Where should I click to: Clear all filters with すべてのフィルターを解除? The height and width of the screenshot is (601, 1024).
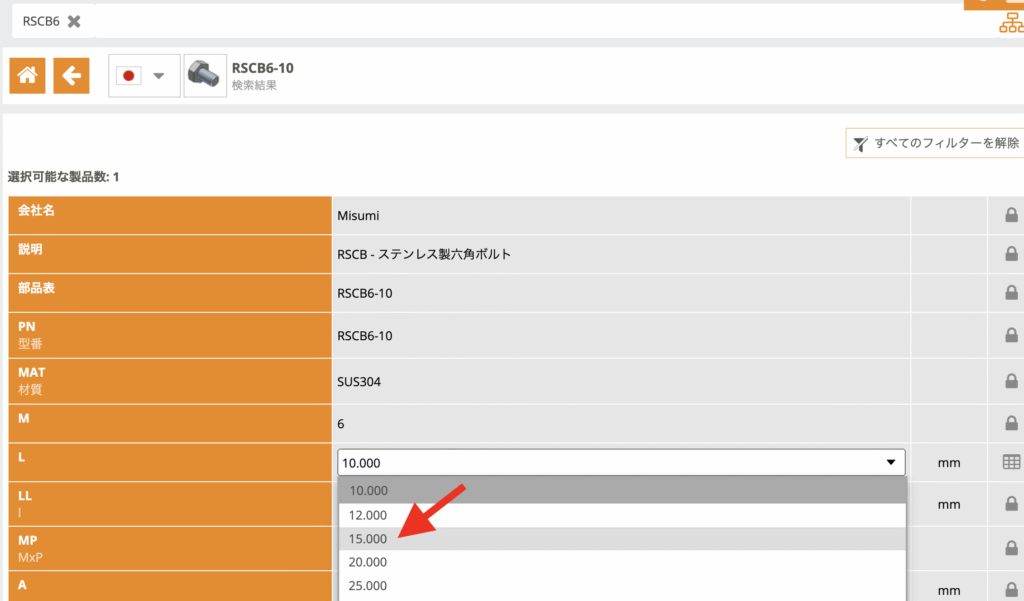pyautogui.click(x=935, y=144)
